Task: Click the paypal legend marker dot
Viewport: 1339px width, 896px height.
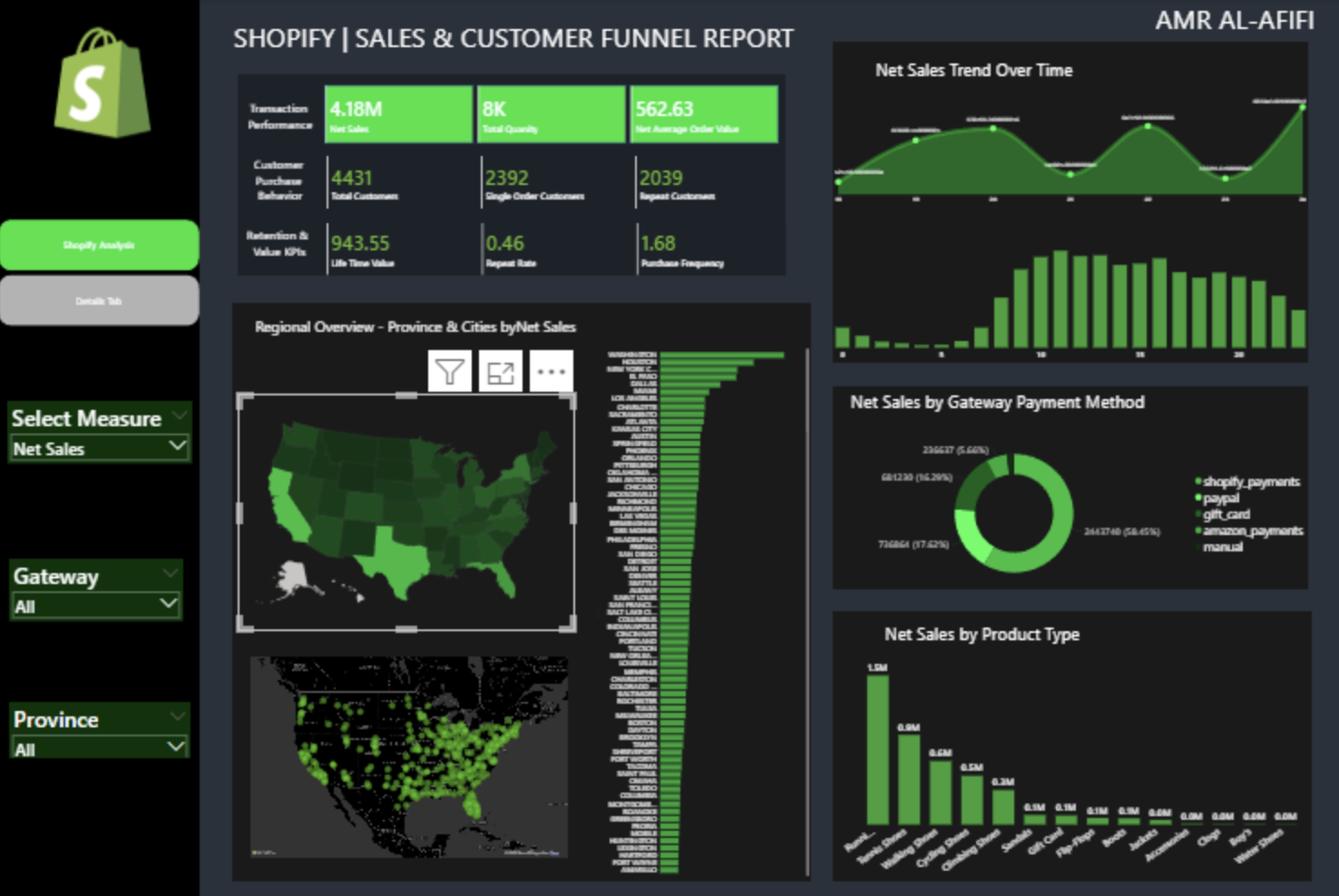Action: point(1198,498)
